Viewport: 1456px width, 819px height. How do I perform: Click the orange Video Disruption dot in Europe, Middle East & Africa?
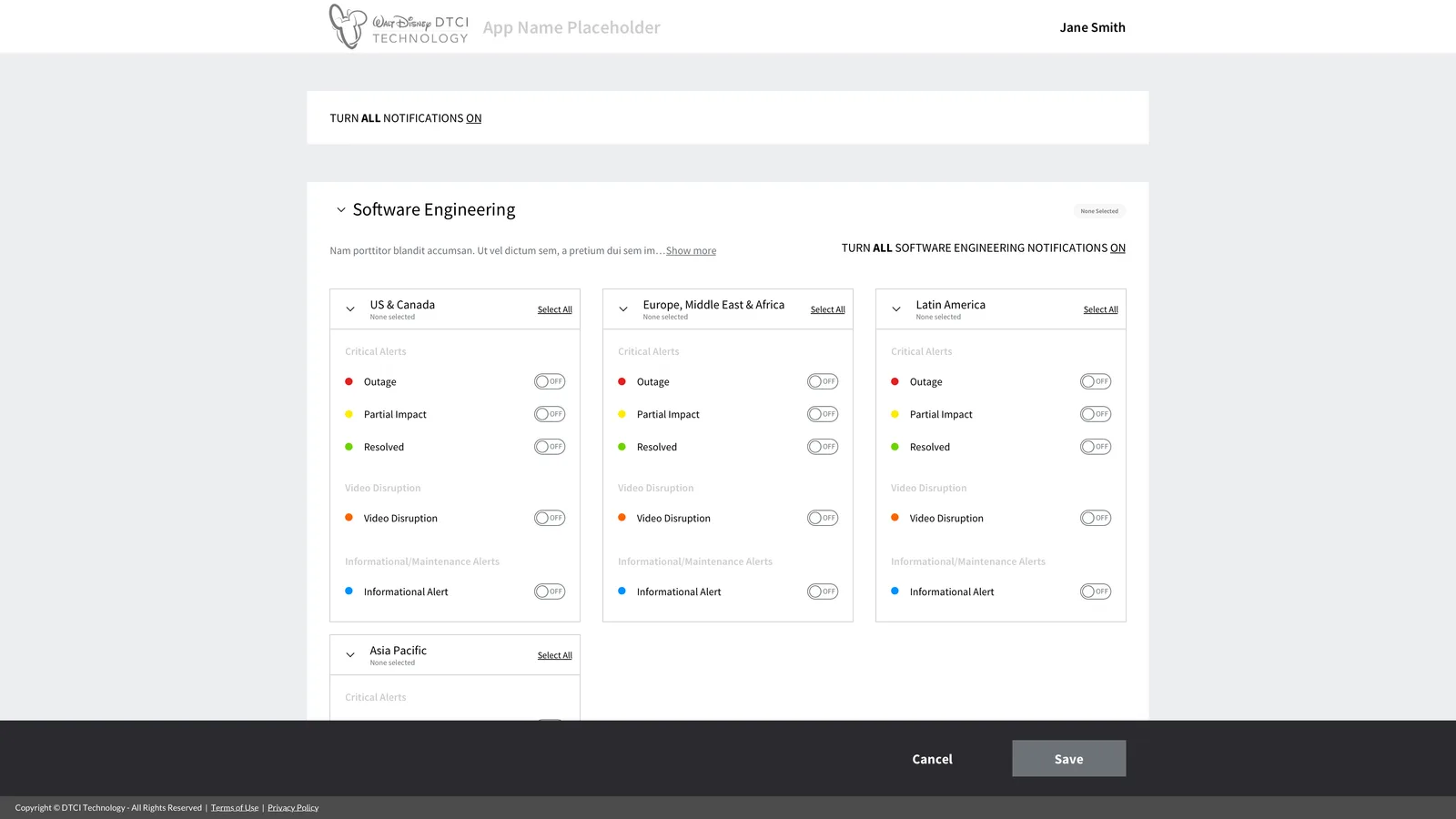[622, 518]
